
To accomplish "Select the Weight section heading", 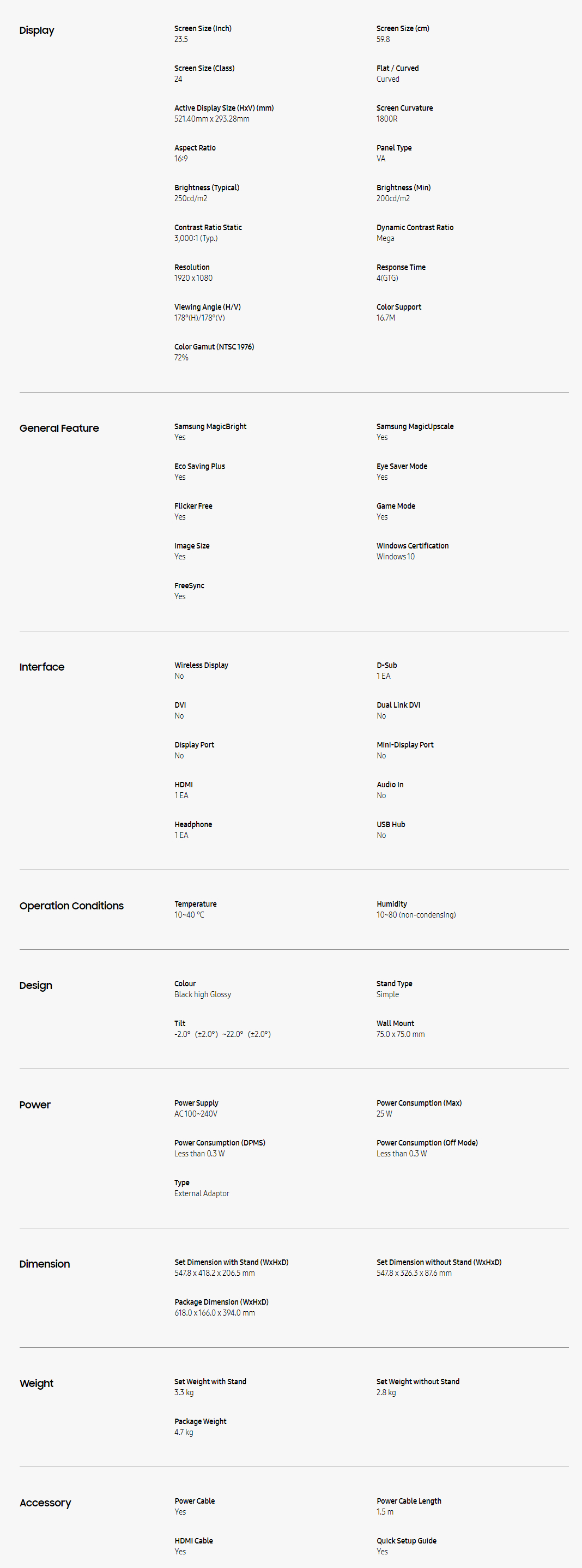I will [37, 1384].
